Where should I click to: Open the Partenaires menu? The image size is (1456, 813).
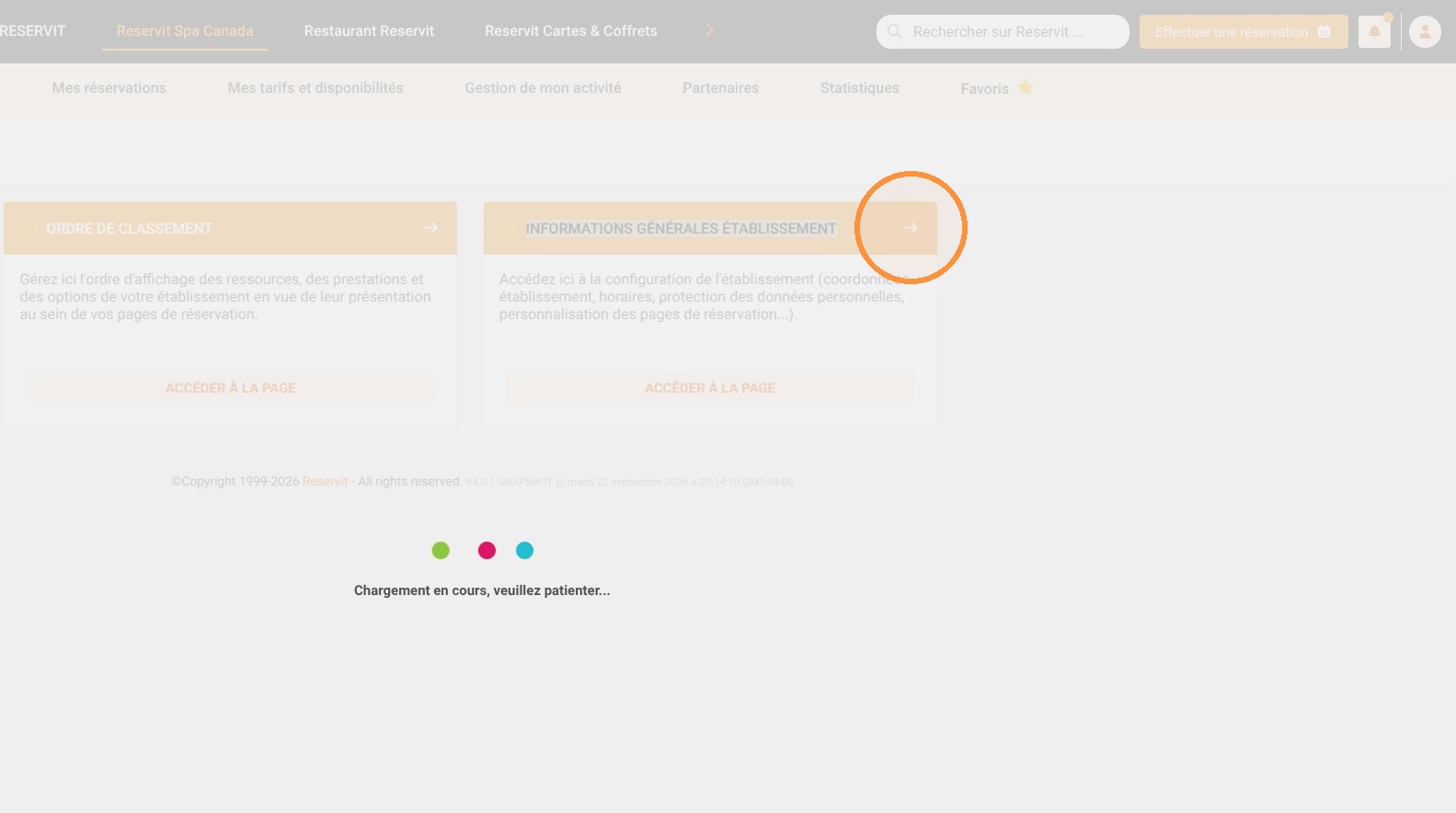(720, 88)
